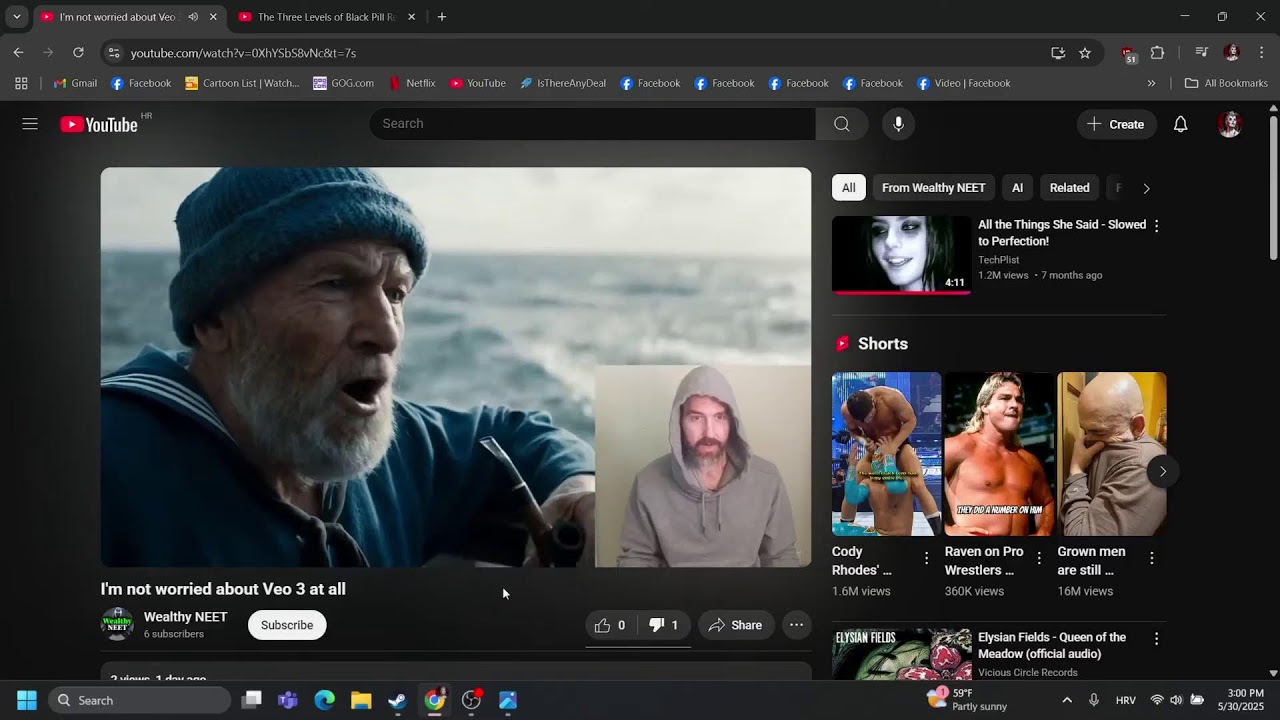
Task: Click the search magnifier button
Action: pyautogui.click(x=841, y=124)
